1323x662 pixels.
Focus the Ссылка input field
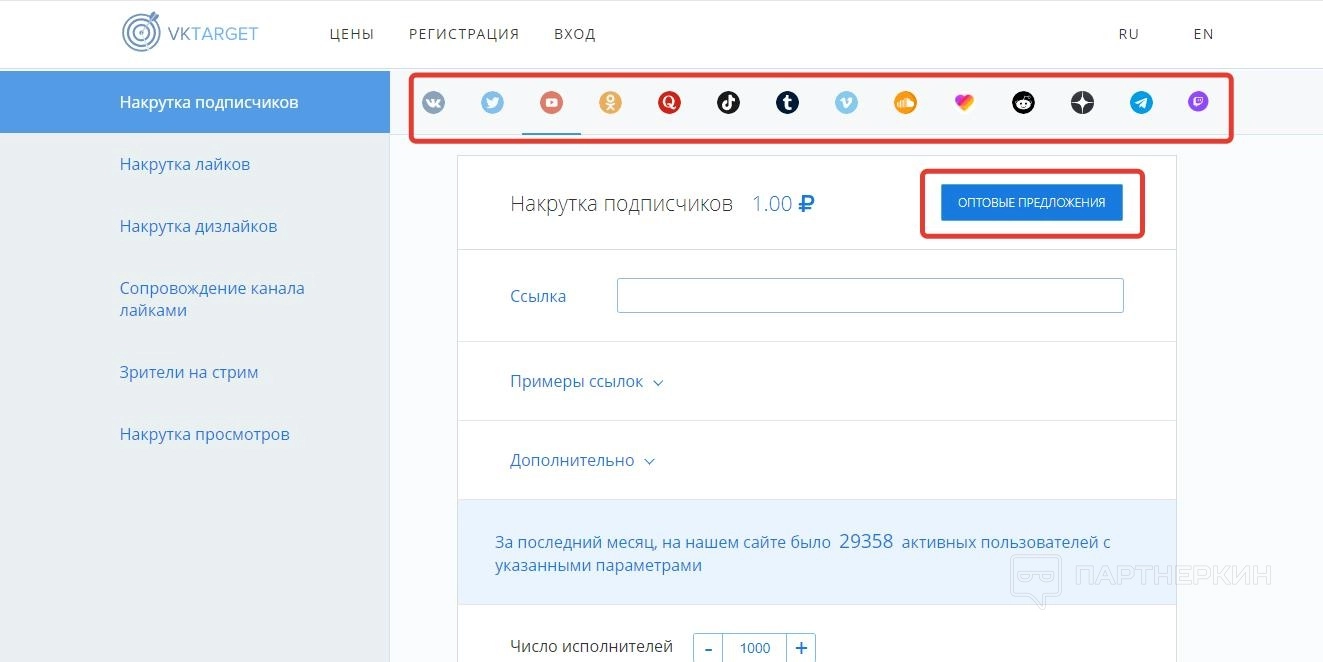point(870,295)
